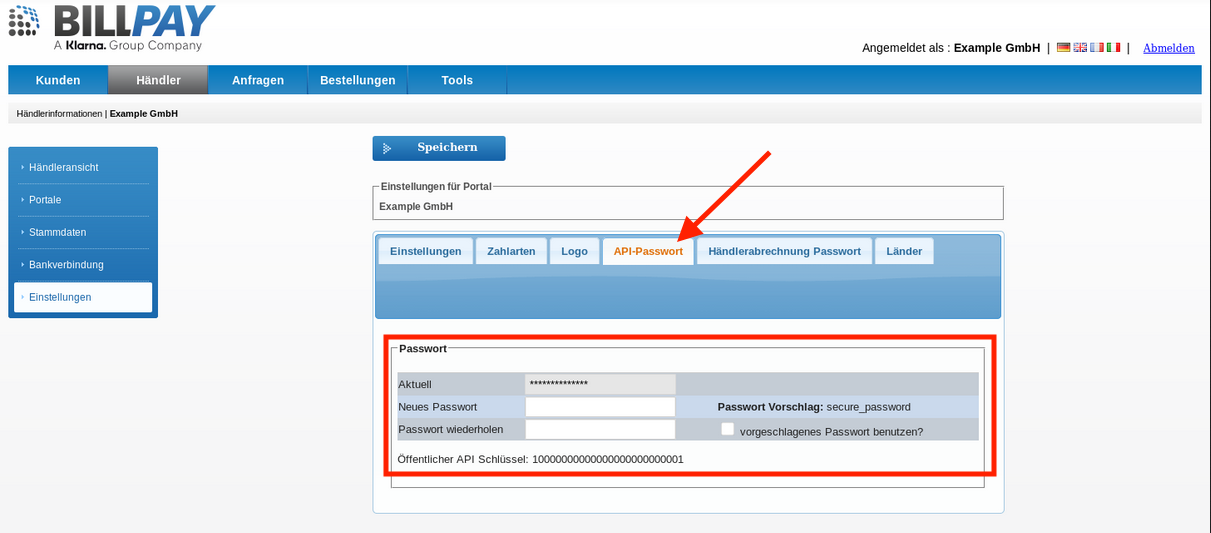
Task: Click the Abmelden link
Action: pos(1168,48)
